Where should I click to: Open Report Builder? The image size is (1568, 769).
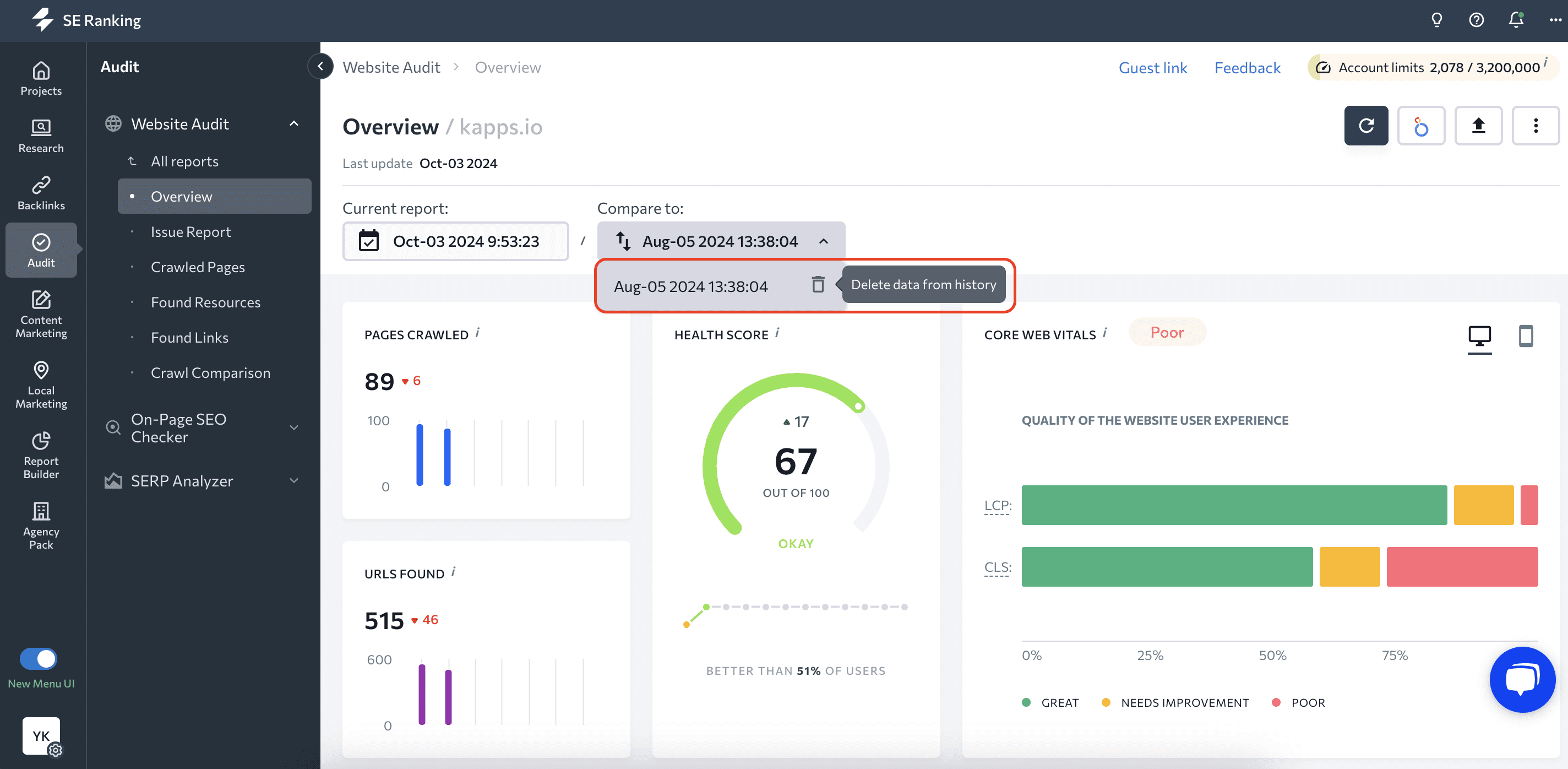tap(41, 456)
